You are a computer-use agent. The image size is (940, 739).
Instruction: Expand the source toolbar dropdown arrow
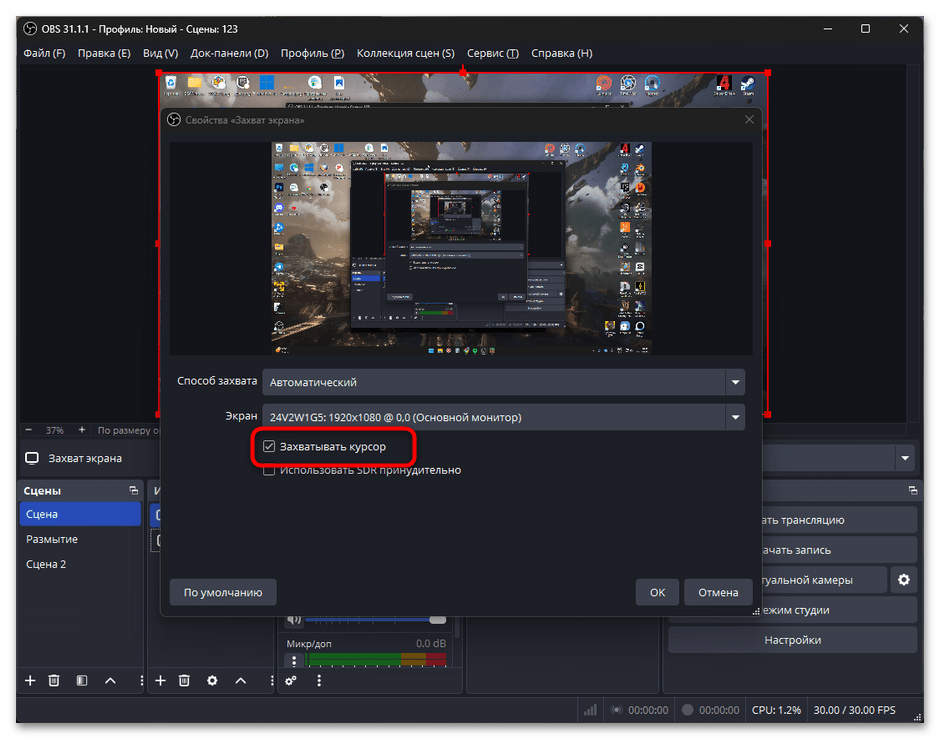click(x=905, y=458)
